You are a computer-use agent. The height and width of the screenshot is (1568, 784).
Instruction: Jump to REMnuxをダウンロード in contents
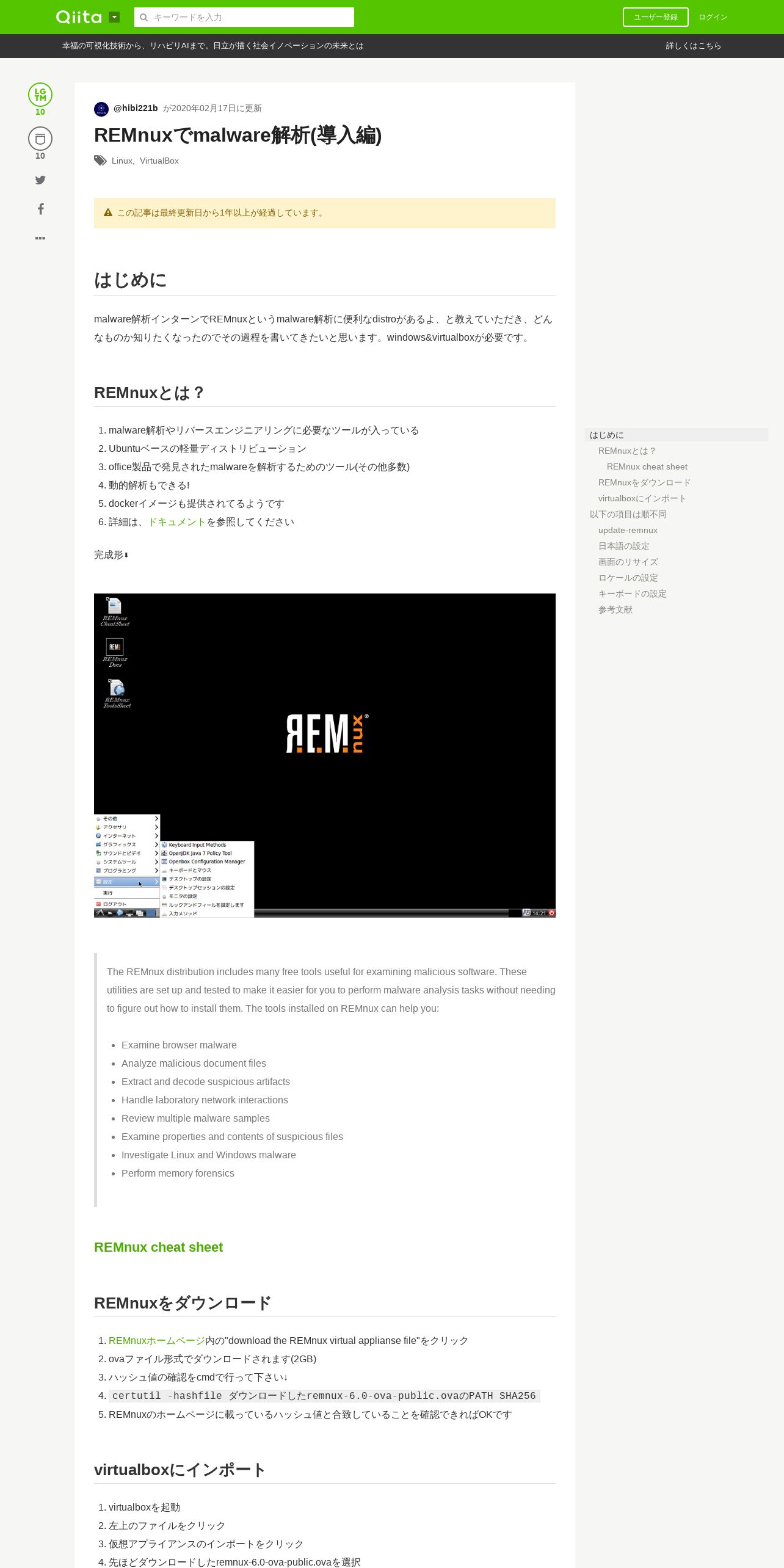coord(644,482)
